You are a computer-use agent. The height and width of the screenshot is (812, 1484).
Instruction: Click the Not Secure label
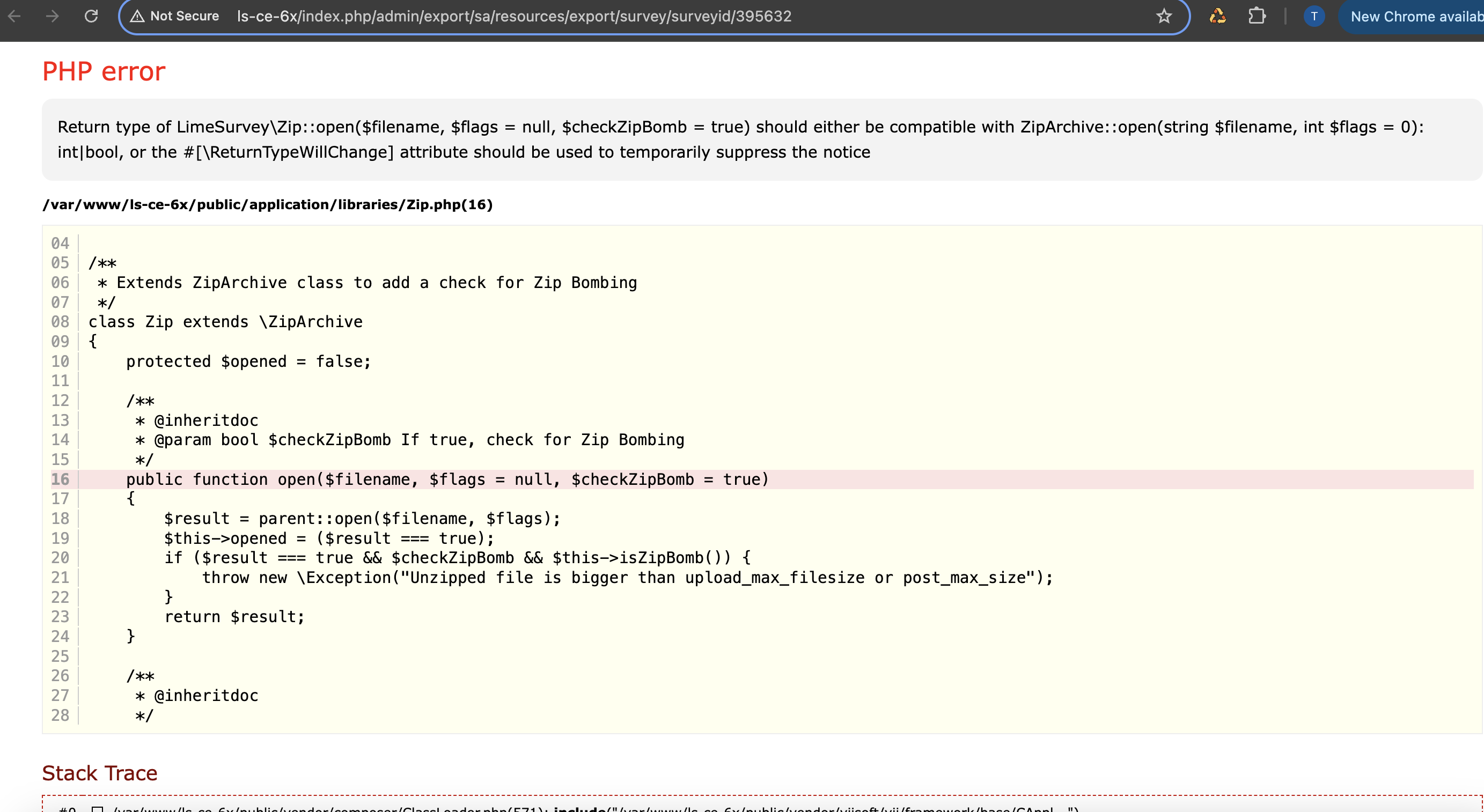point(185,16)
